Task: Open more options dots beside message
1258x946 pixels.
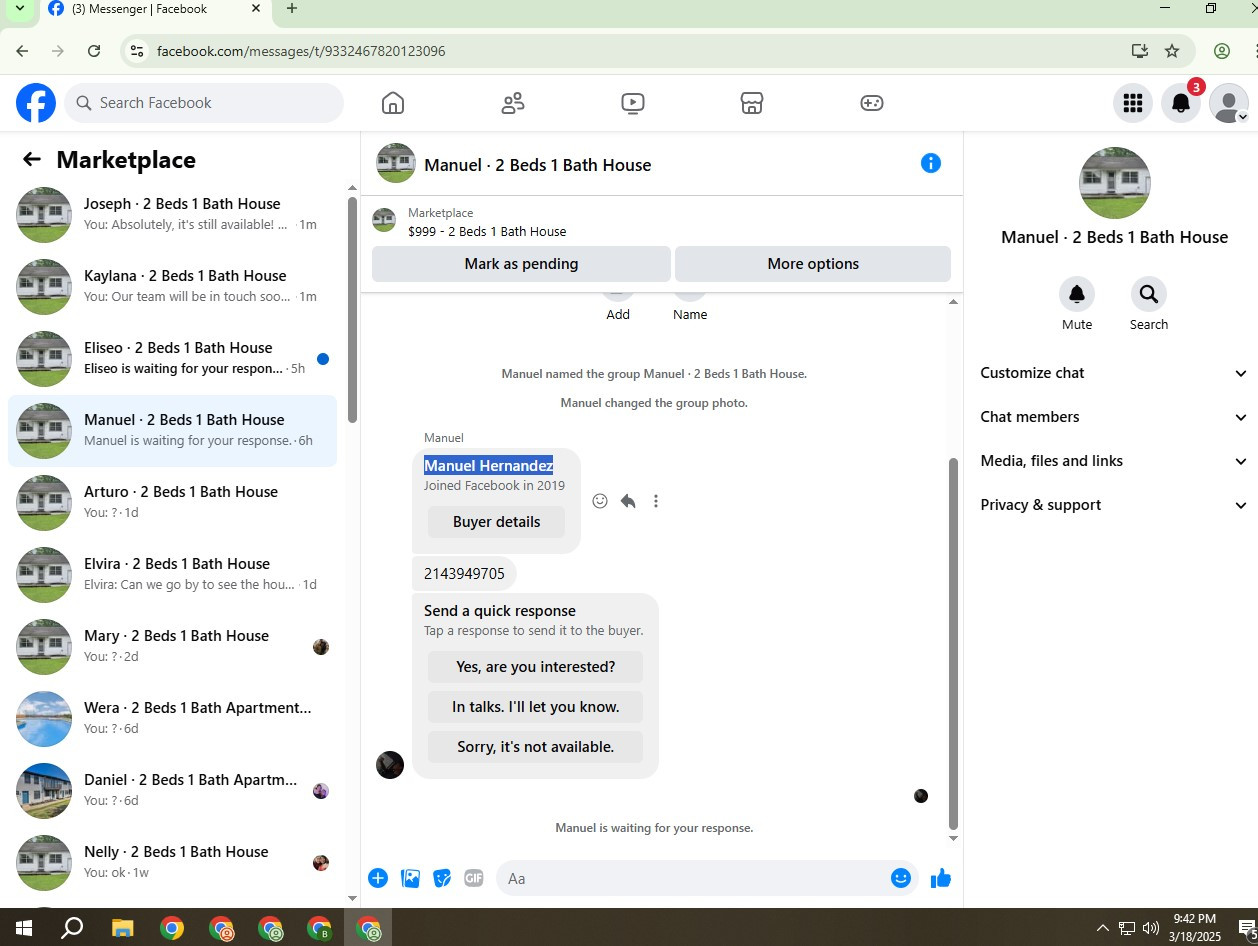Action: [x=656, y=501]
